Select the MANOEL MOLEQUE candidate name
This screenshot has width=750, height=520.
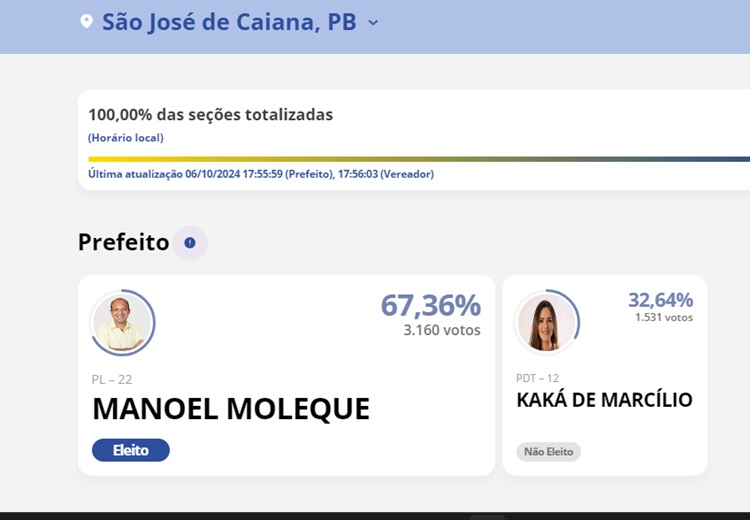click(x=231, y=409)
